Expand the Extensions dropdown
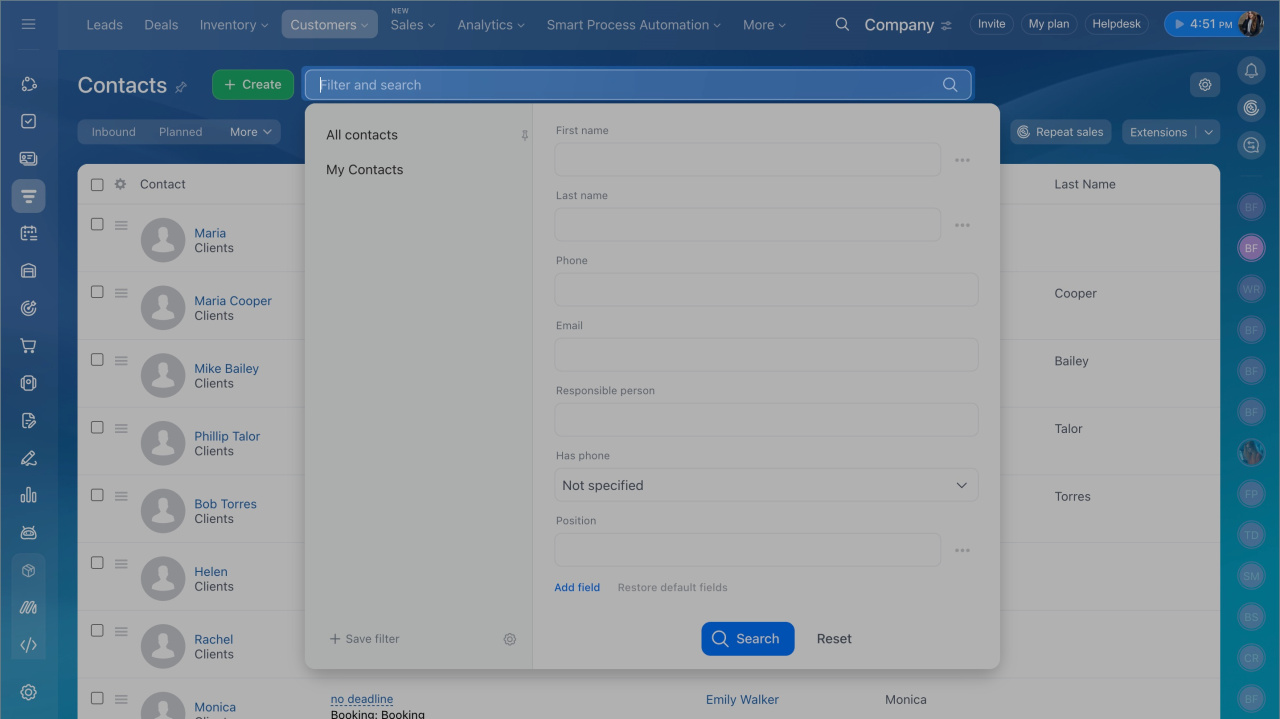1280x719 pixels. 1208,132
